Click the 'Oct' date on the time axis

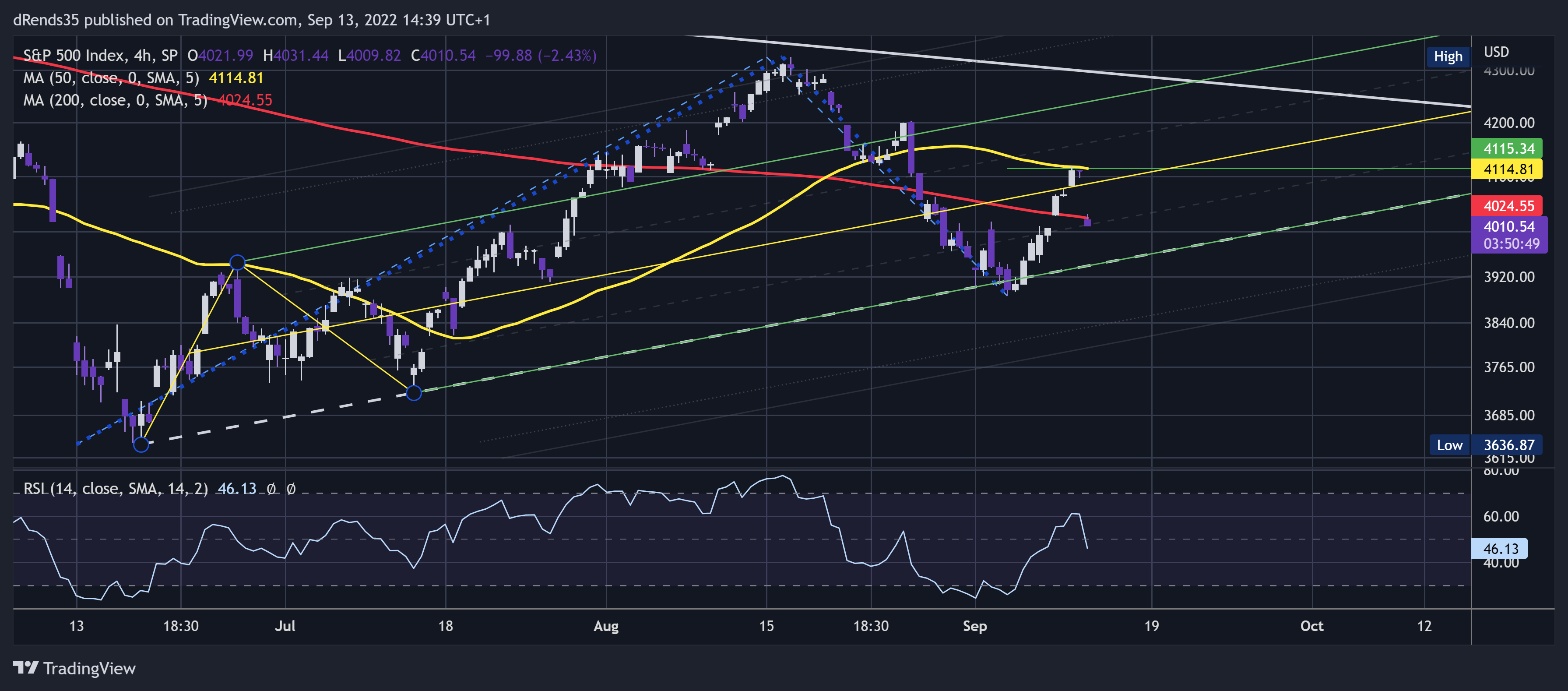click(x=1312, y=626)
